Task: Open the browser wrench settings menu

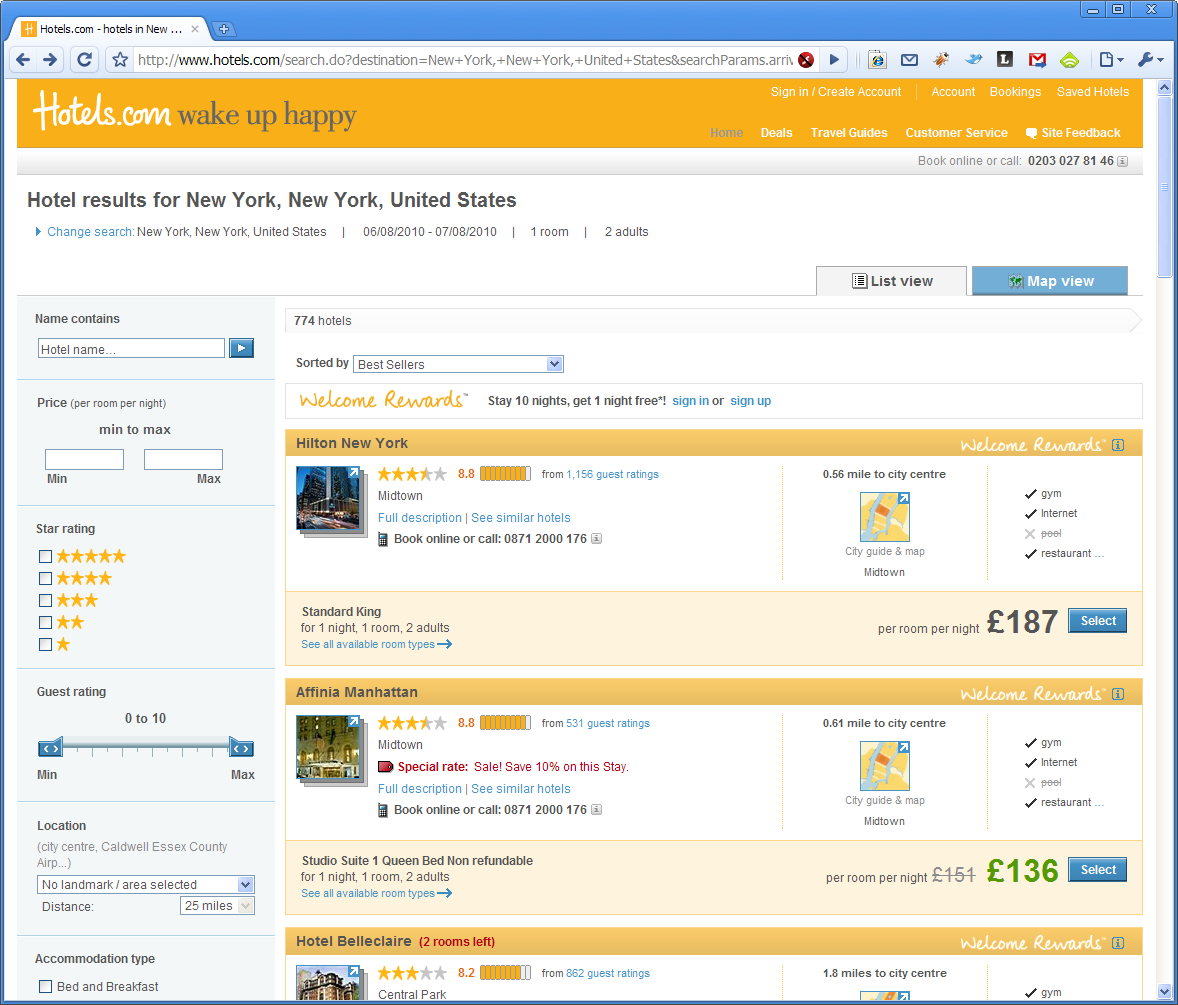Action: pos(1149,59)
